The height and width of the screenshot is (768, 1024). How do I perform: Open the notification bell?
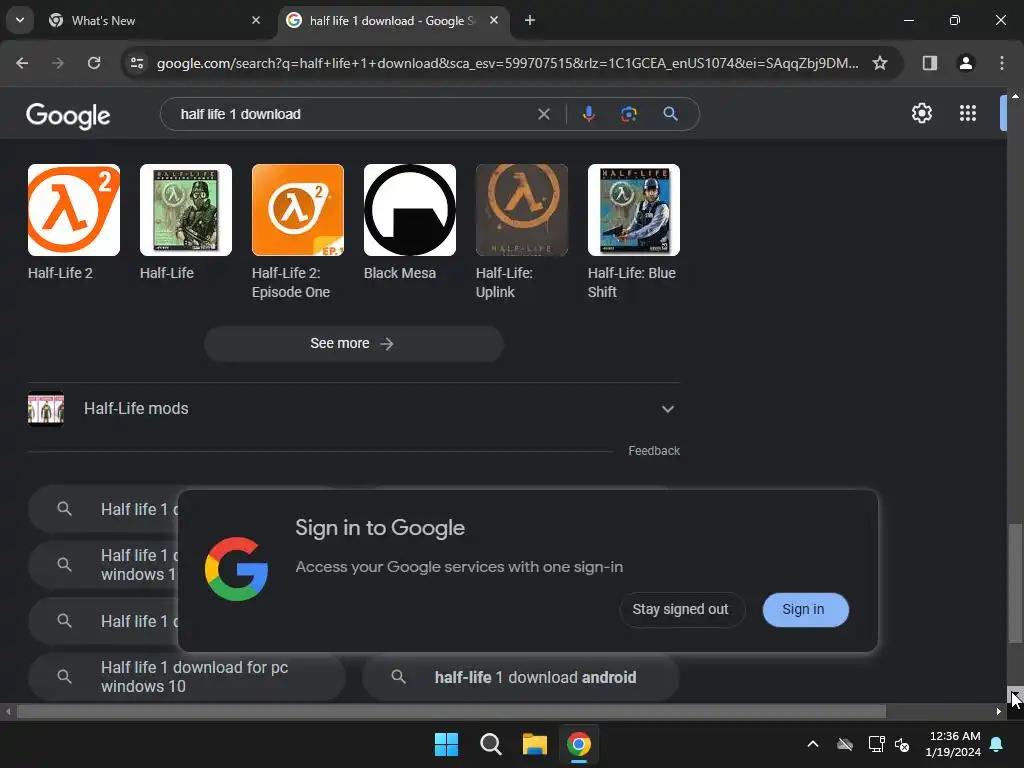[997, 744]
